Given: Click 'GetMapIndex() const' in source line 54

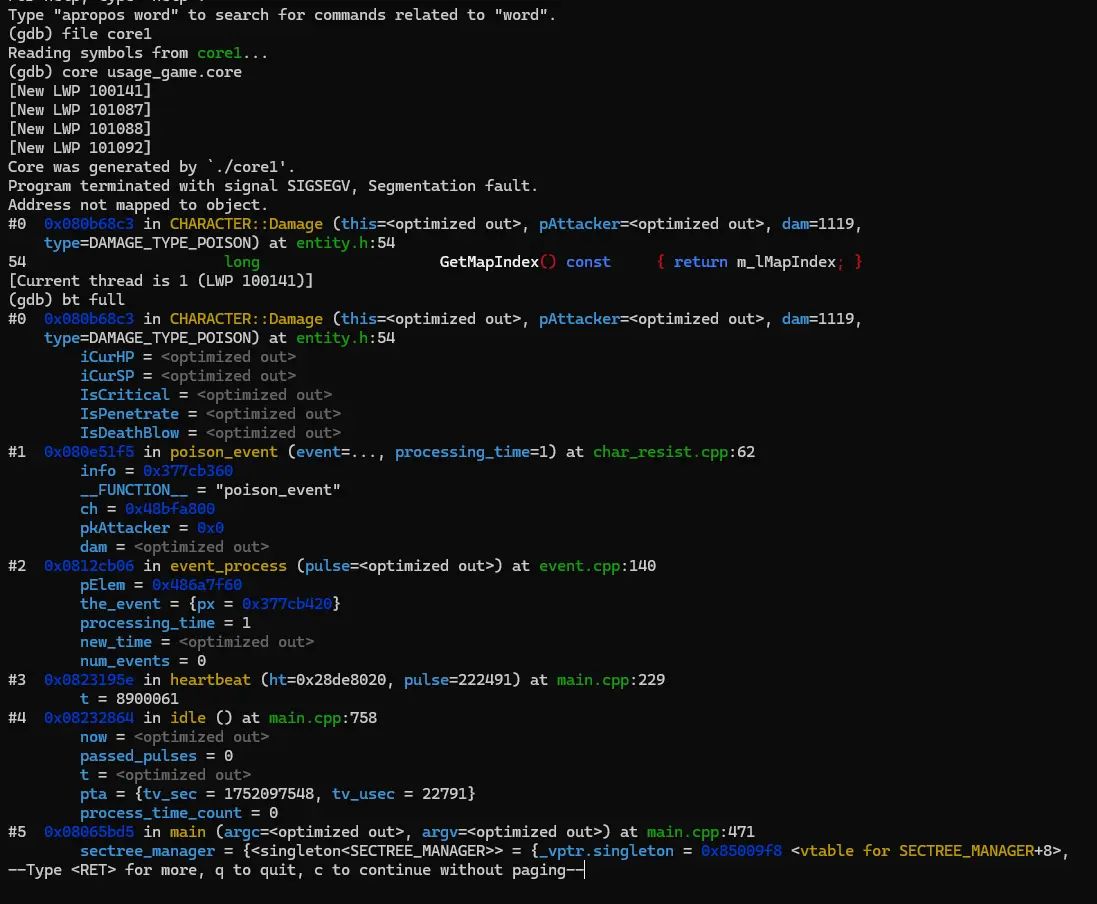Looking at the screenshot, I should tap(525, 262).
